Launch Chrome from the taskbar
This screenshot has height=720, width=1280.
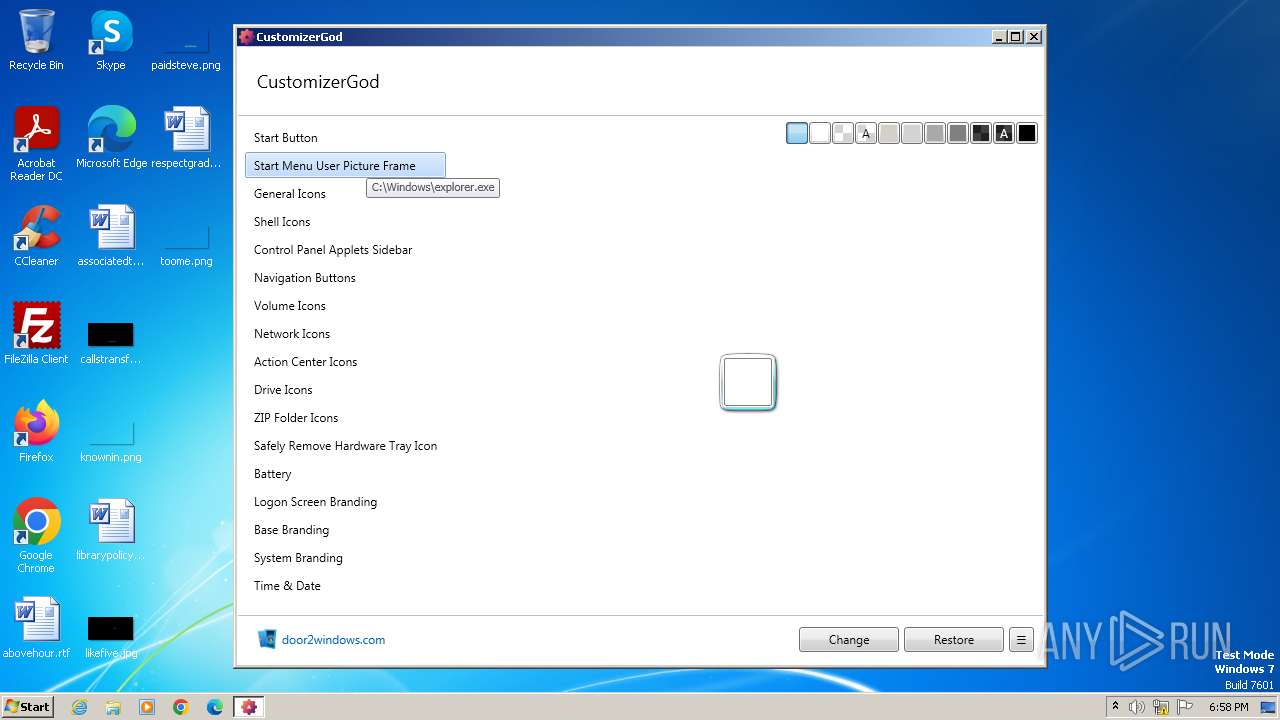[x=181, y=707]
